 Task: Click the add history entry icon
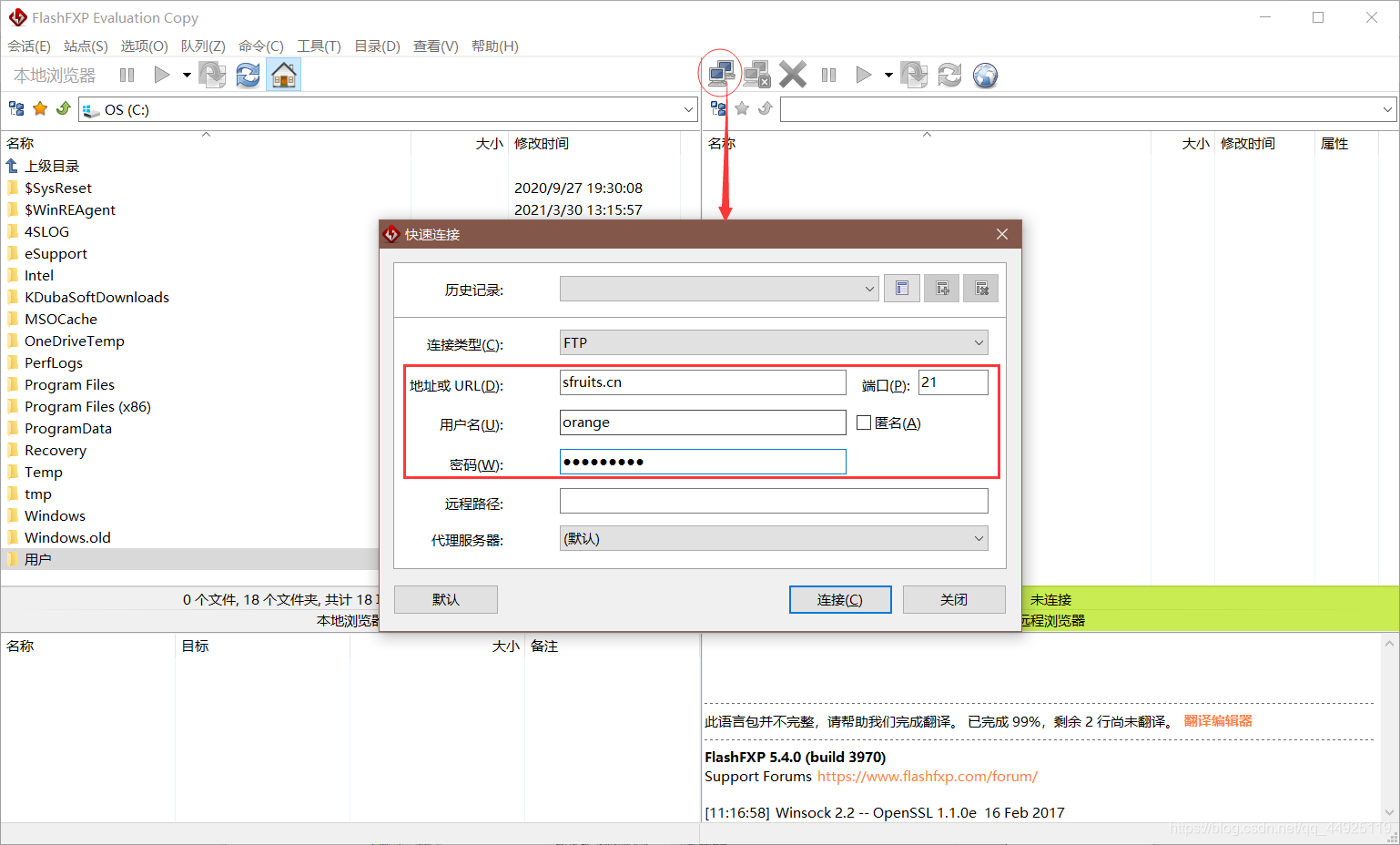(x=941, y=289)
